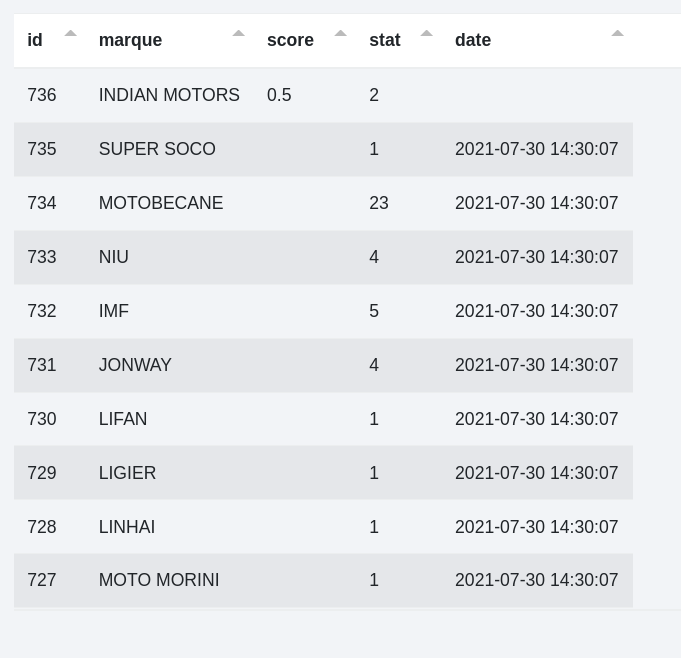Select the INDIAN MOTORS cell
The width and height of the screenshot is (681, 658).
(169, 95)
